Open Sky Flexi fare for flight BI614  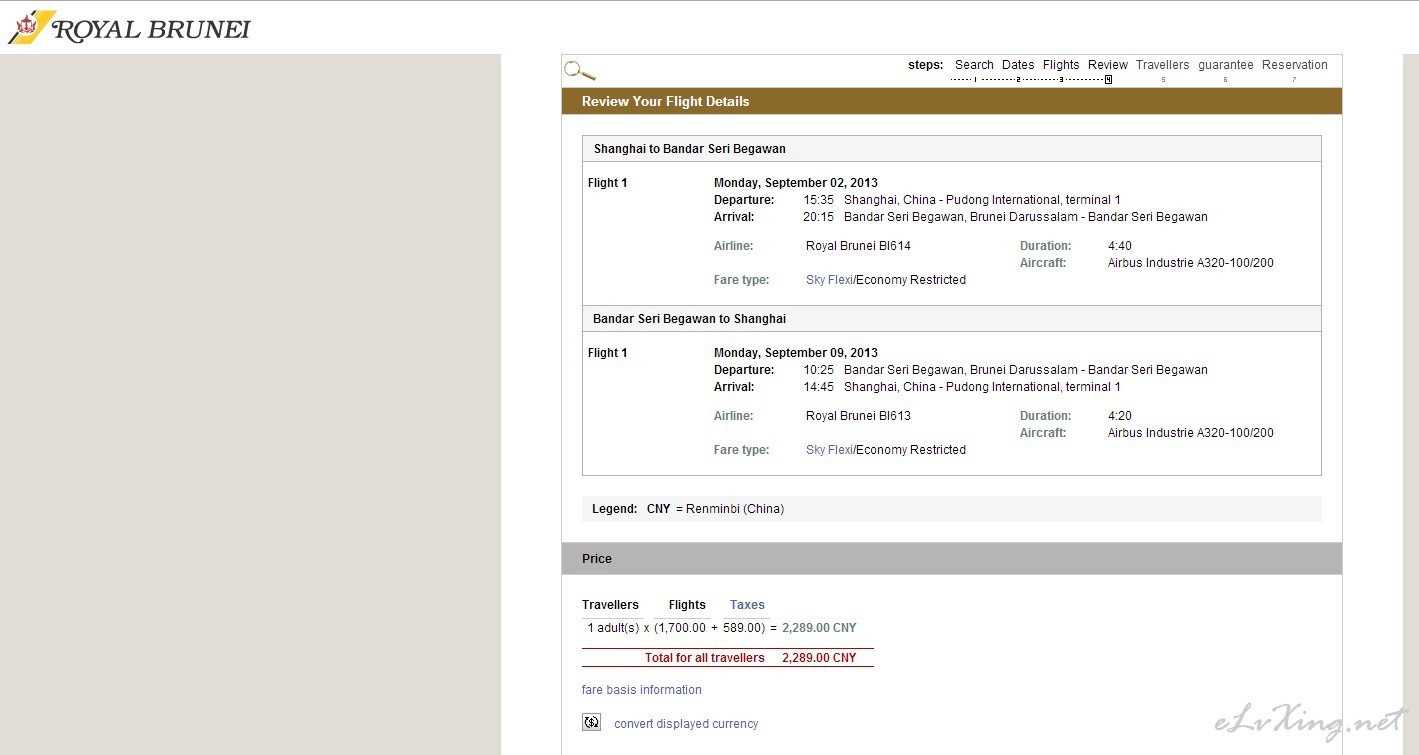pyautogui.click(x=830, y=280)
